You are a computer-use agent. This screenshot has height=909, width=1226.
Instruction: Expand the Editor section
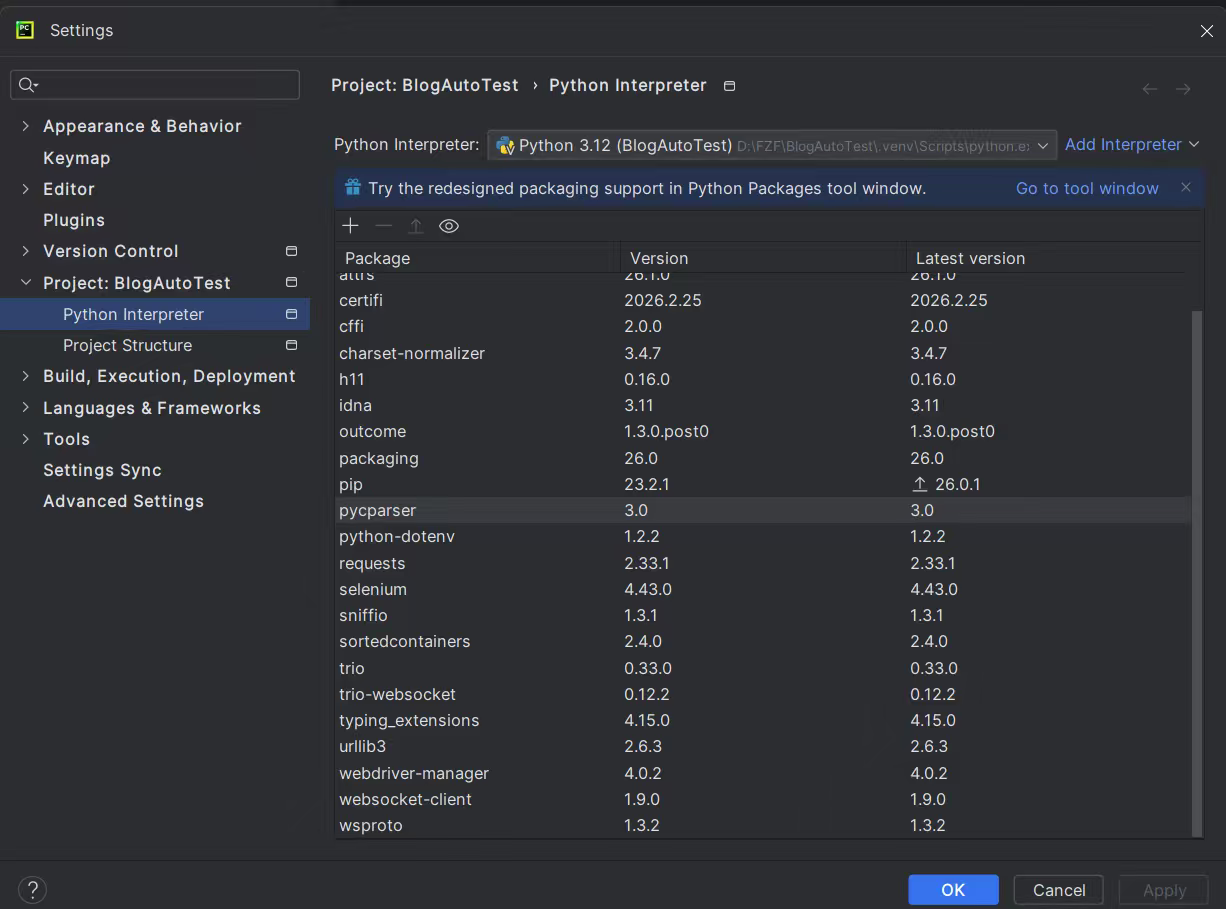(26, 189)
